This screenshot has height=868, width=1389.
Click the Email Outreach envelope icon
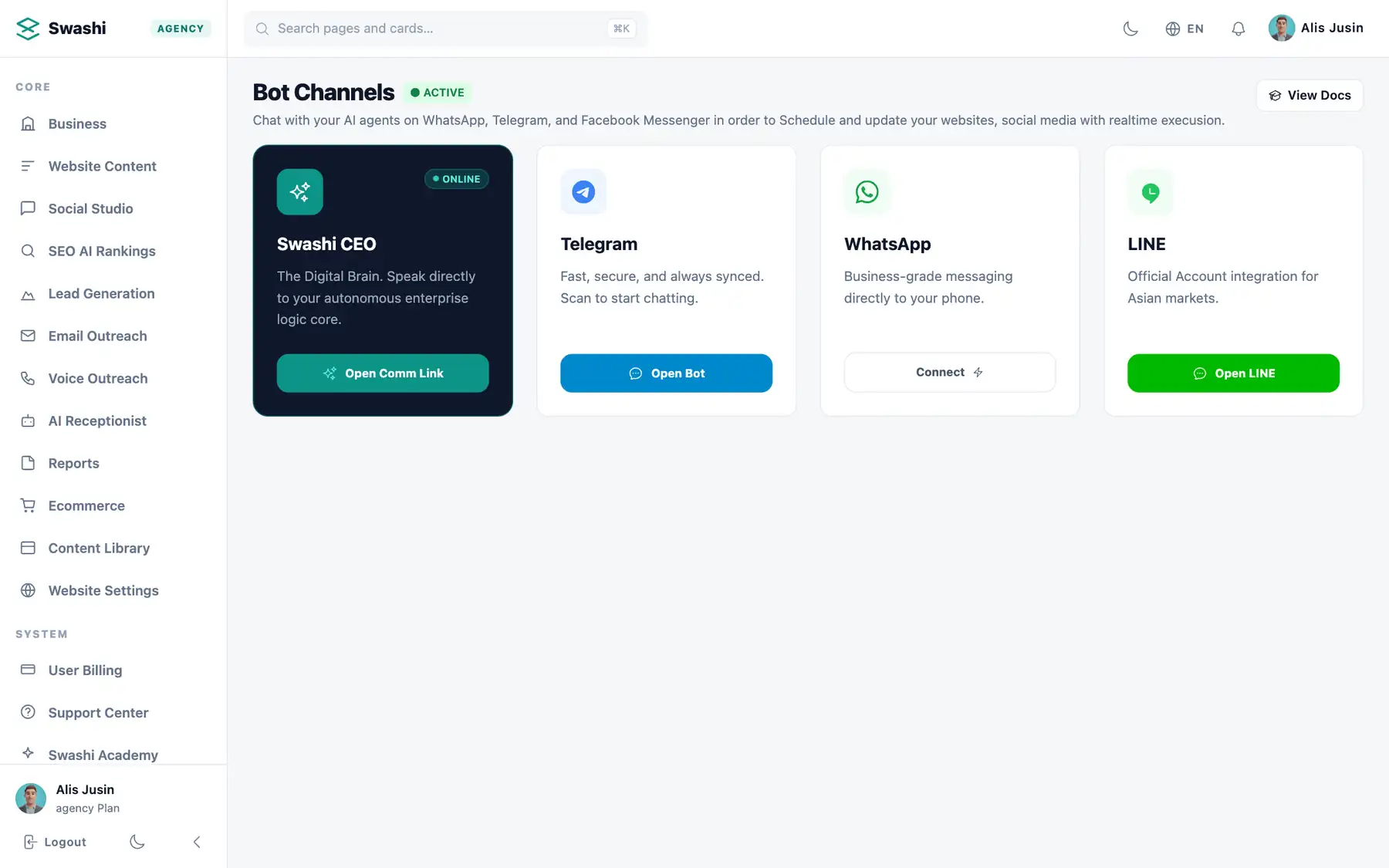28,336
